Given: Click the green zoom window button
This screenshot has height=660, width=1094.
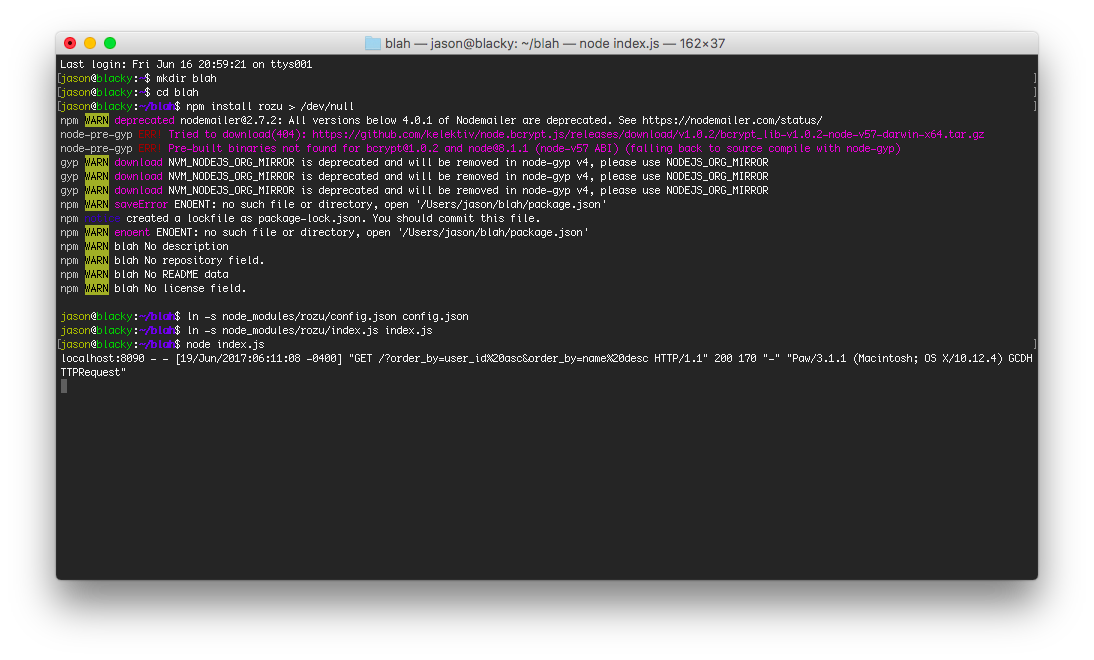Looking at the screenshot, I should pos(110,43).
